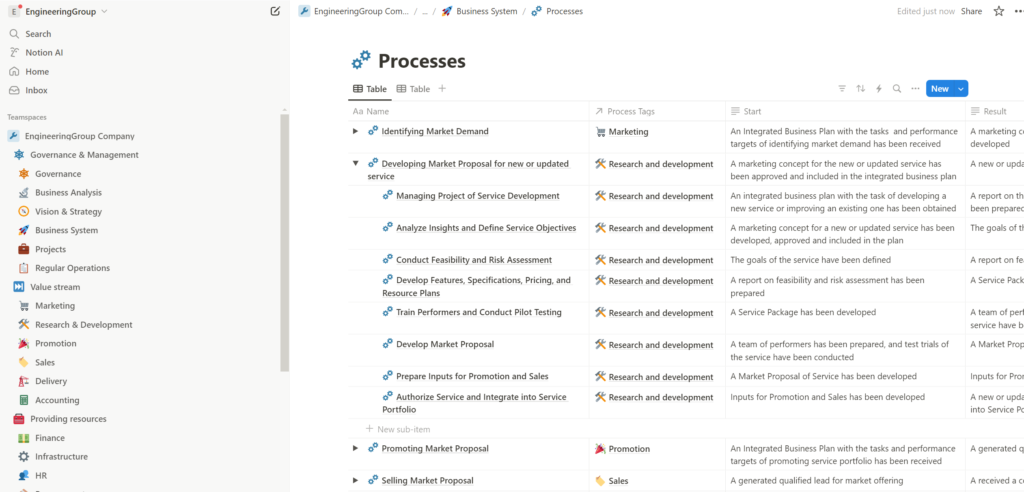Image resolution: width=1024 pixels, height=492 pixels.
Task: Open the Inbox in sidebar
Action: coord(36,90)
